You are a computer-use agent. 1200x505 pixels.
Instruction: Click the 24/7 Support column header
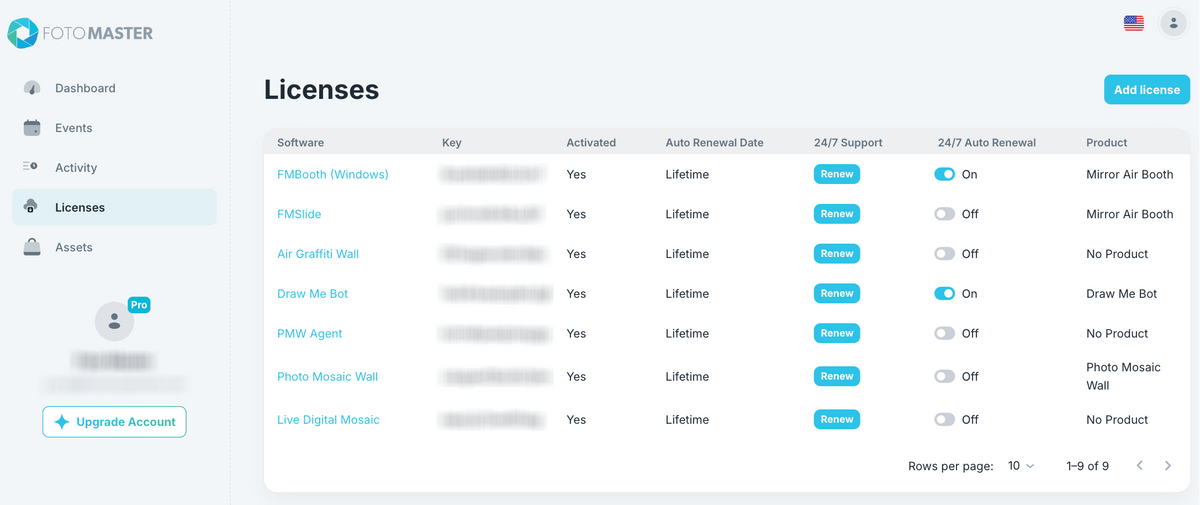pyautogui.click(x=848, y=143)
